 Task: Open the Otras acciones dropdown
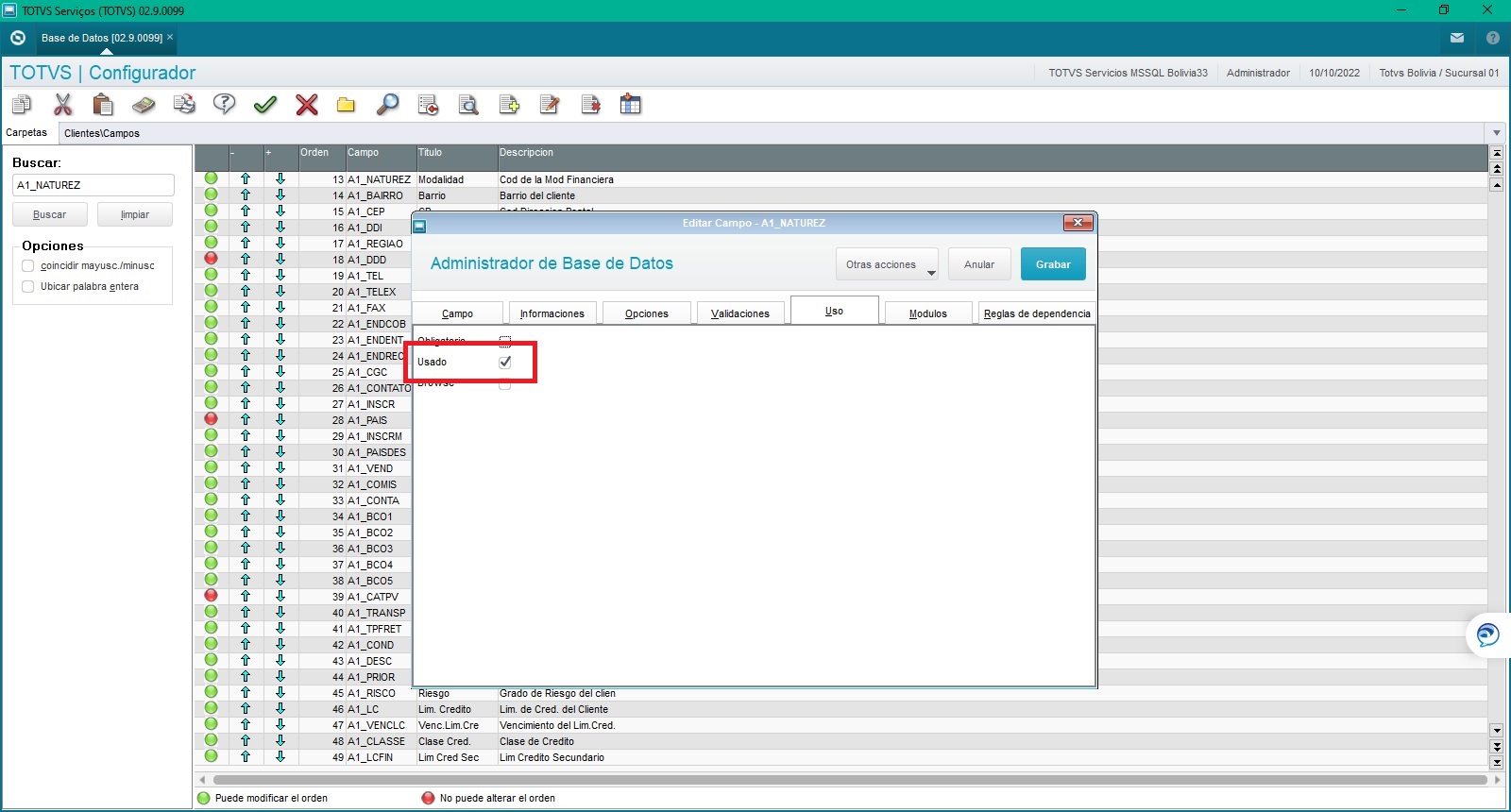pyautogui.click(x=887, y=264)
